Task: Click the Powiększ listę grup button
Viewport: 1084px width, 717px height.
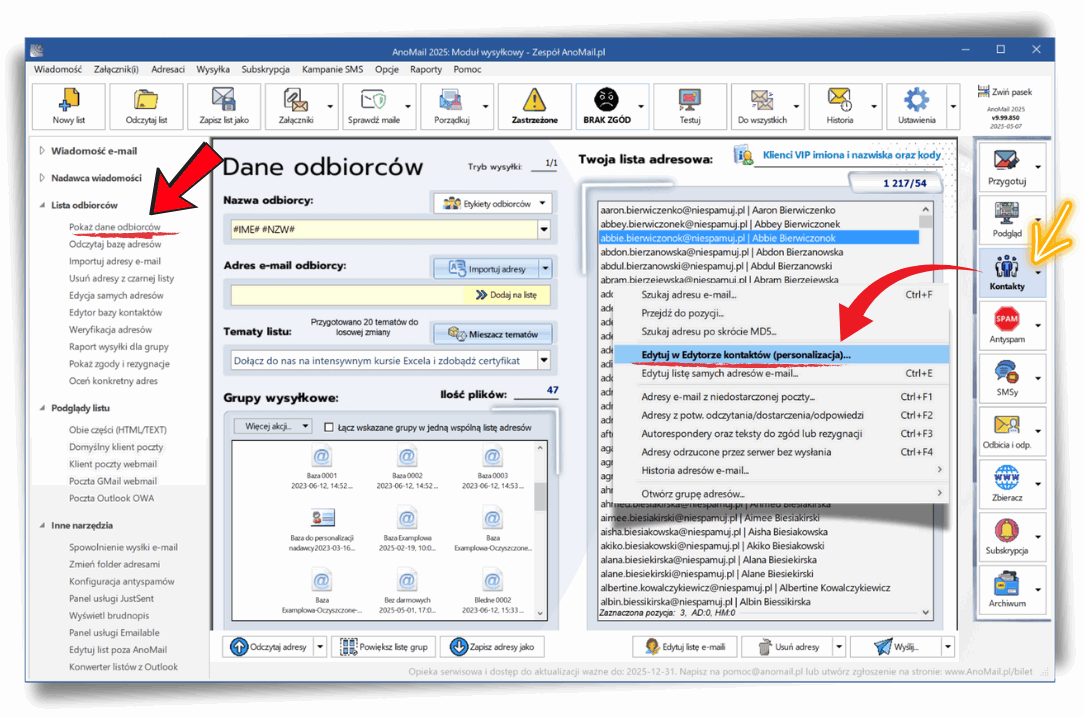Action: [384, 647]
